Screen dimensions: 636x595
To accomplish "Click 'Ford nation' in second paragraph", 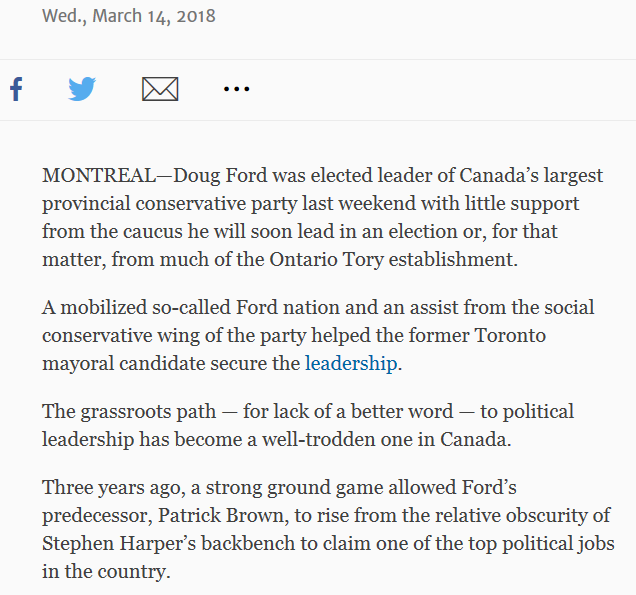I will click(x=288, y=307).
